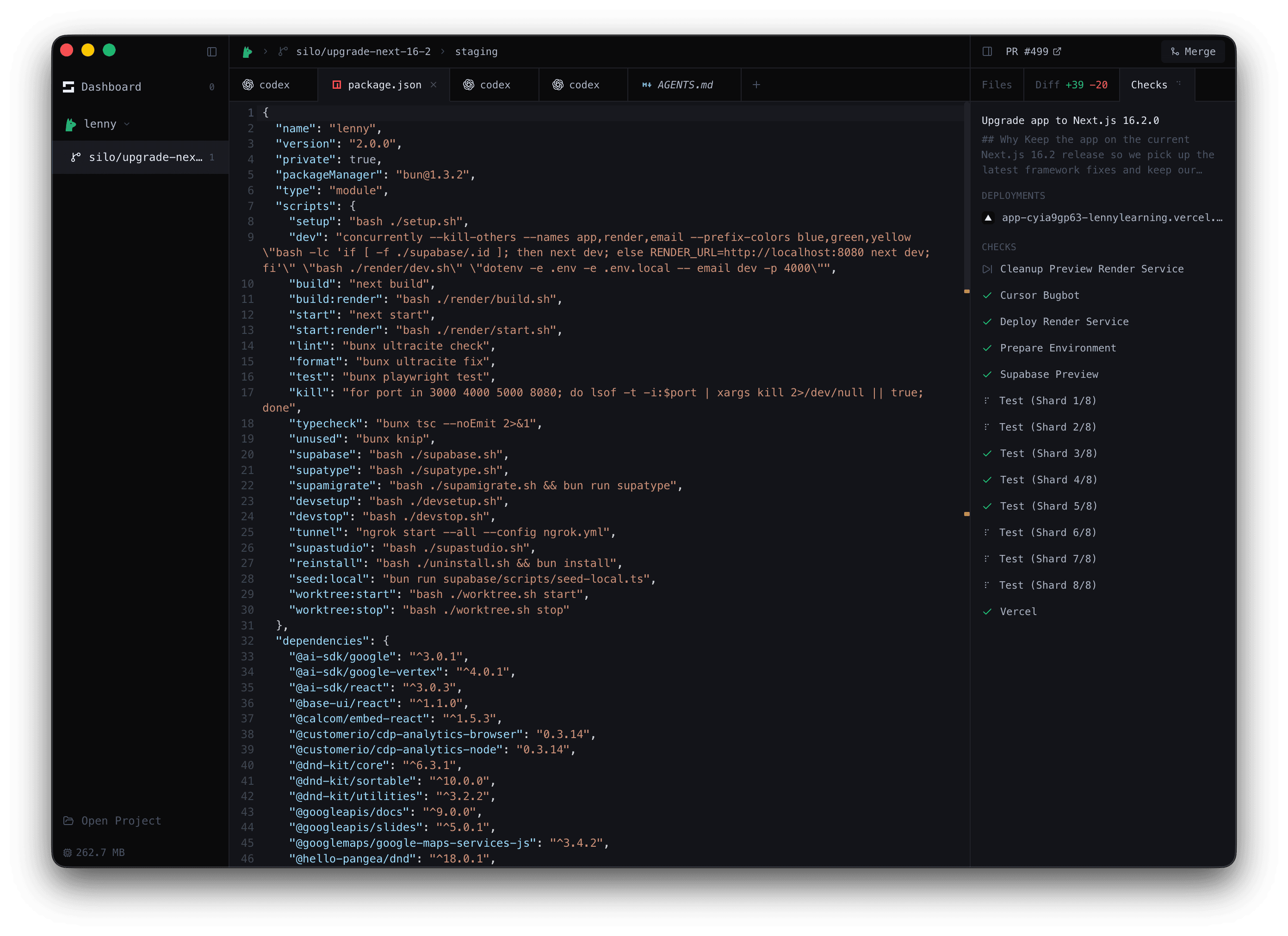Click the green lenny mascot icon in breadcrumb
Screen dimensions: 1288x936
pos(248,51)
